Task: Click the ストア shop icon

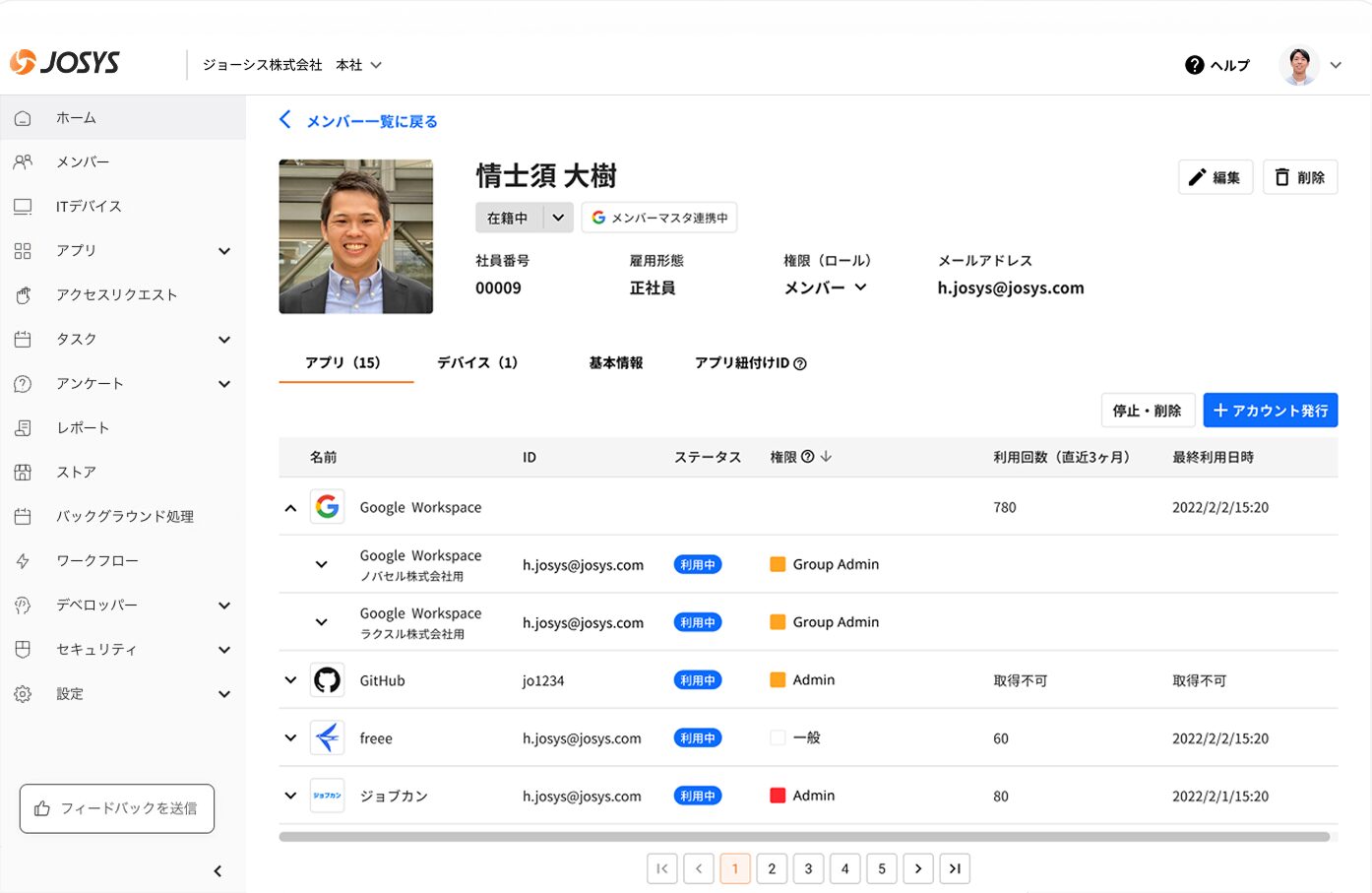Action: [x=23, y=473]
